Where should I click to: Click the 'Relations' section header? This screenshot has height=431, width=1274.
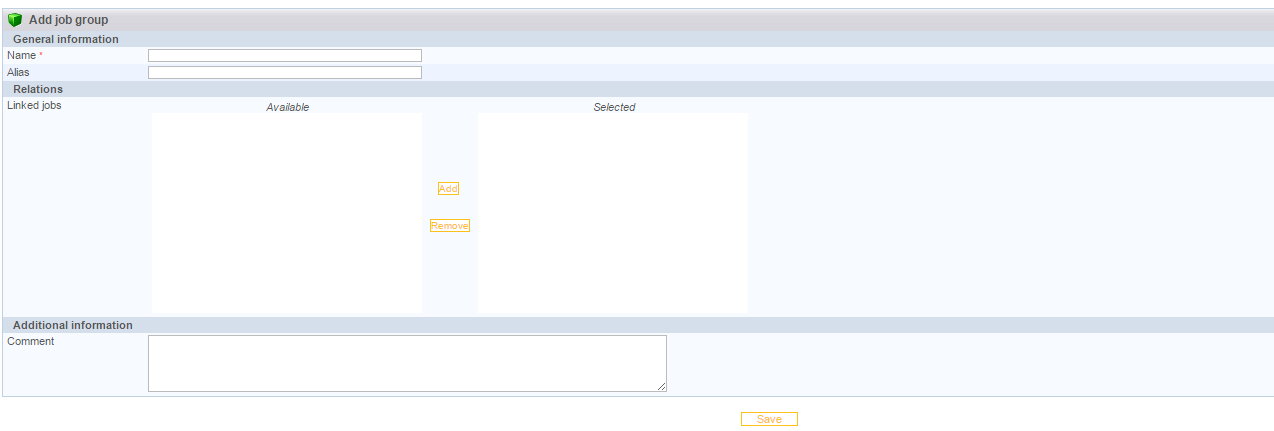point(38,89)
